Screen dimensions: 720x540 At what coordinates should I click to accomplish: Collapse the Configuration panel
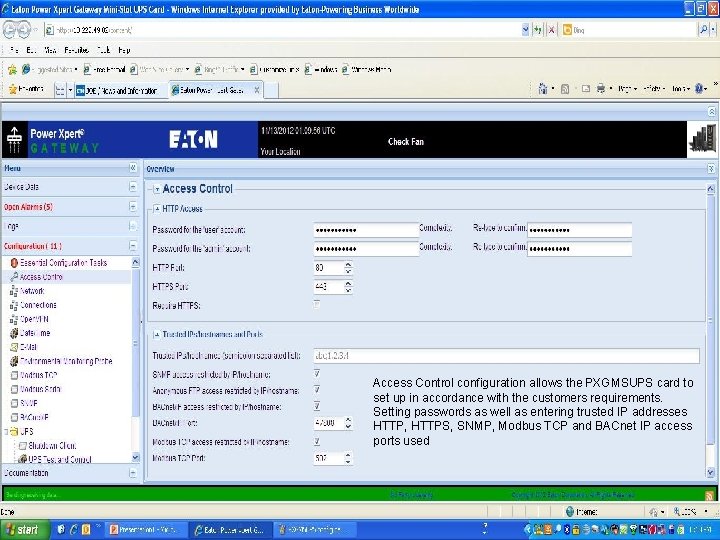(133, 246)
